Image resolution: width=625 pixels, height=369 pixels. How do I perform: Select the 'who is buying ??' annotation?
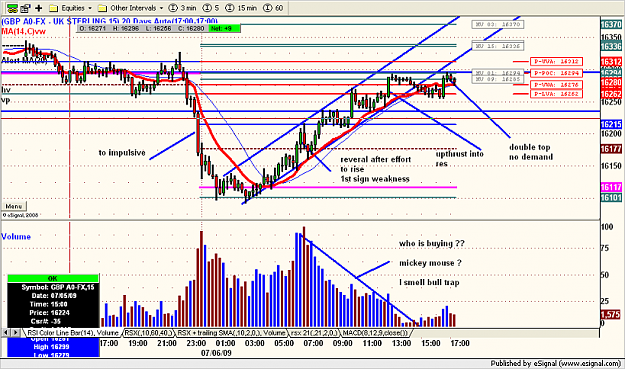pyautogui.click(x=432, y=243)
